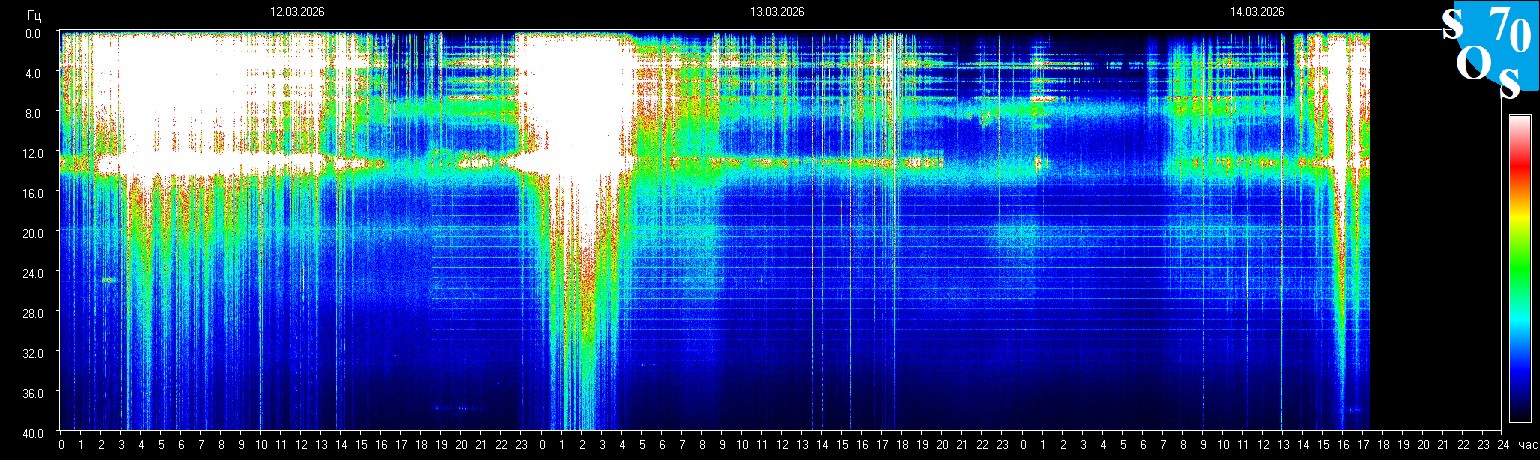This screenshot has width=1540, height=460.
Task: Select the 12.03.2026 date label
Action: 297,12
